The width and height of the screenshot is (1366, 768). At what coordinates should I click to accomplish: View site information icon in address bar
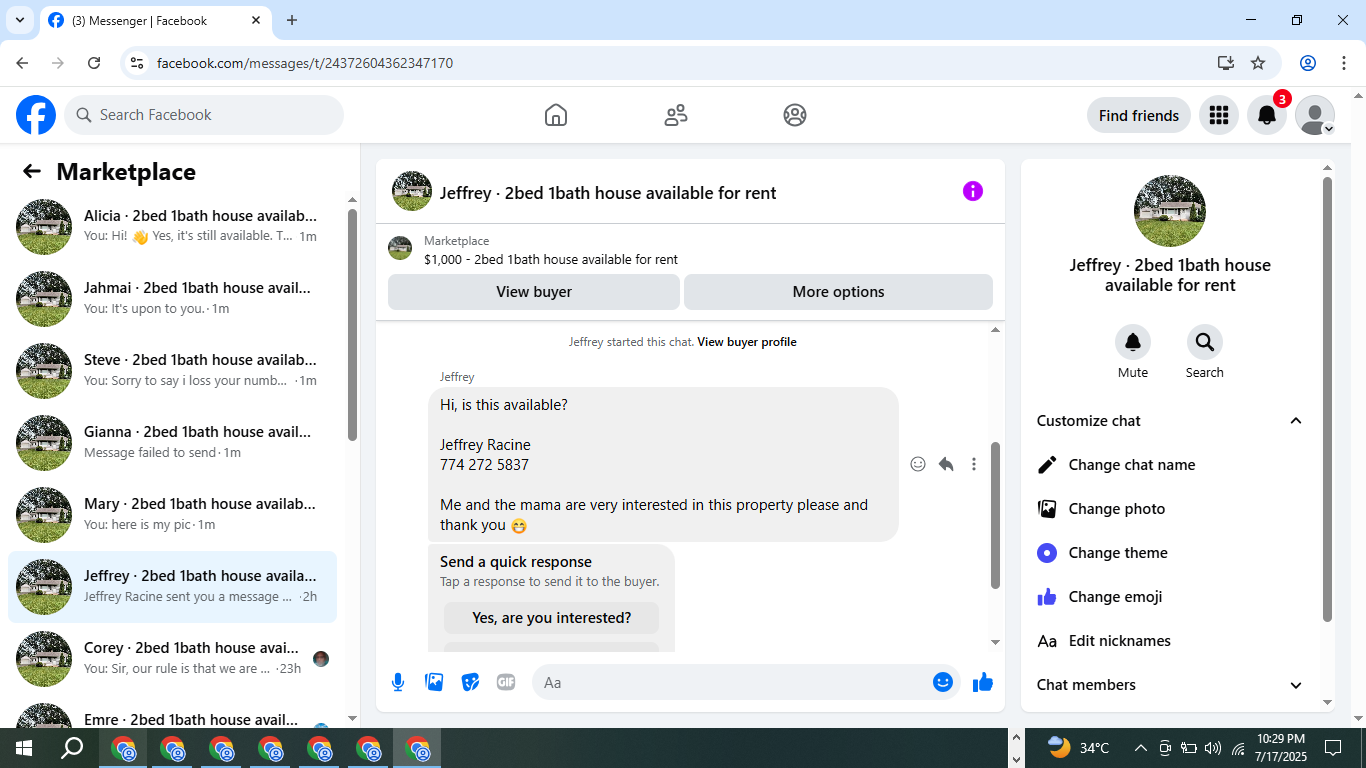(138, 63)
